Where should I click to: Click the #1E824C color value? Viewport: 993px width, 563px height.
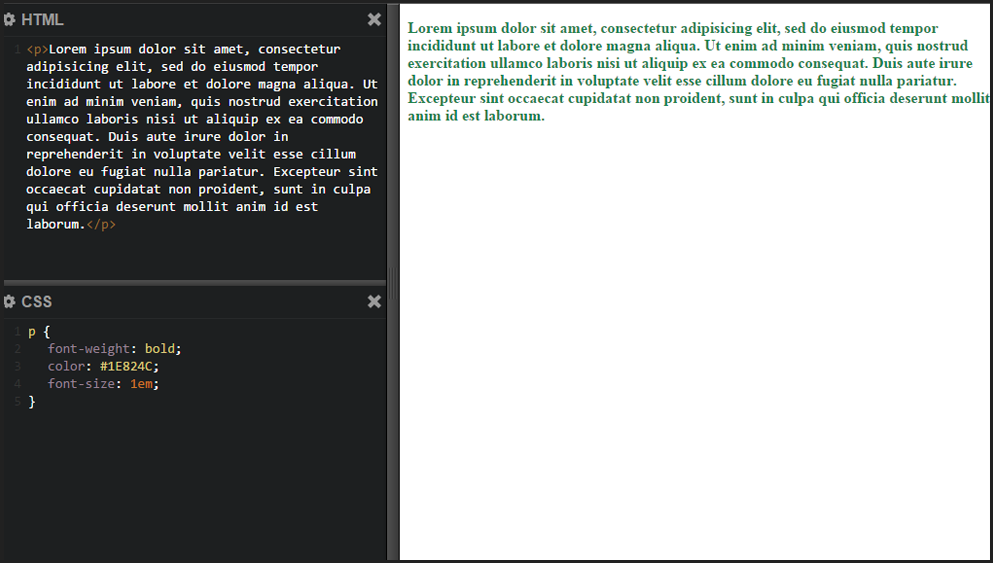pyautogui.click(x=129, y=366)
